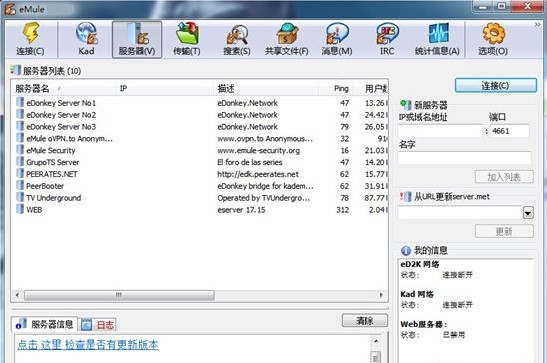Click the Kad 网络 status heading
The image size is (547, 363).
pos(417,294)
